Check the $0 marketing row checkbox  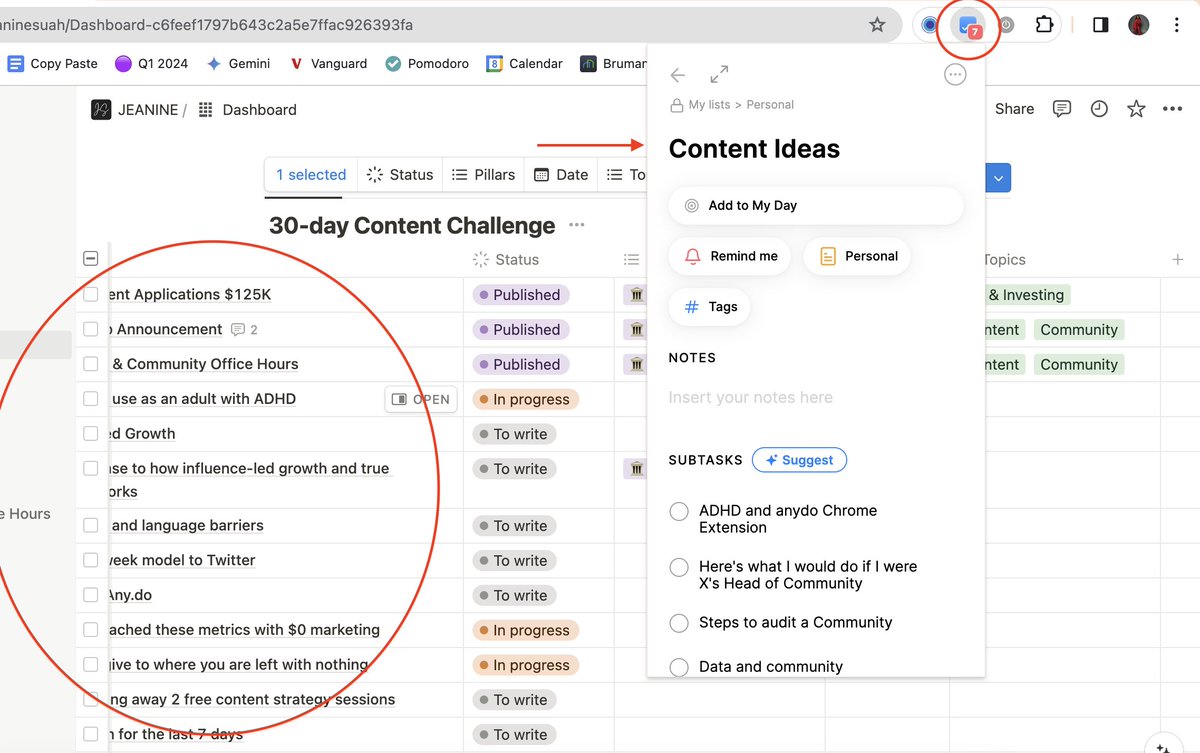pyautogui.click(x=91, y=630)
